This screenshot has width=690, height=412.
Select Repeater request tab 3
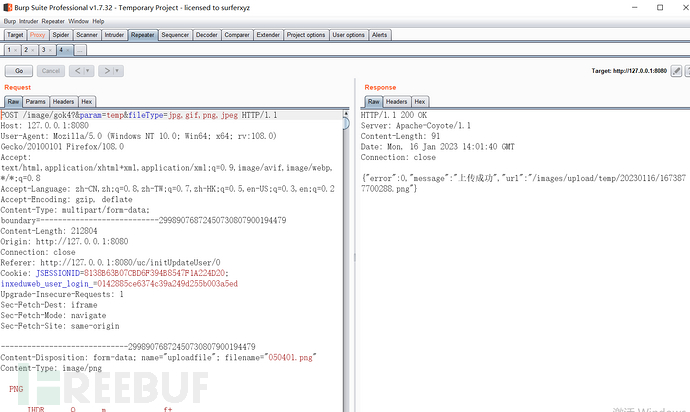pyautogui.click(x=43, y=50)
